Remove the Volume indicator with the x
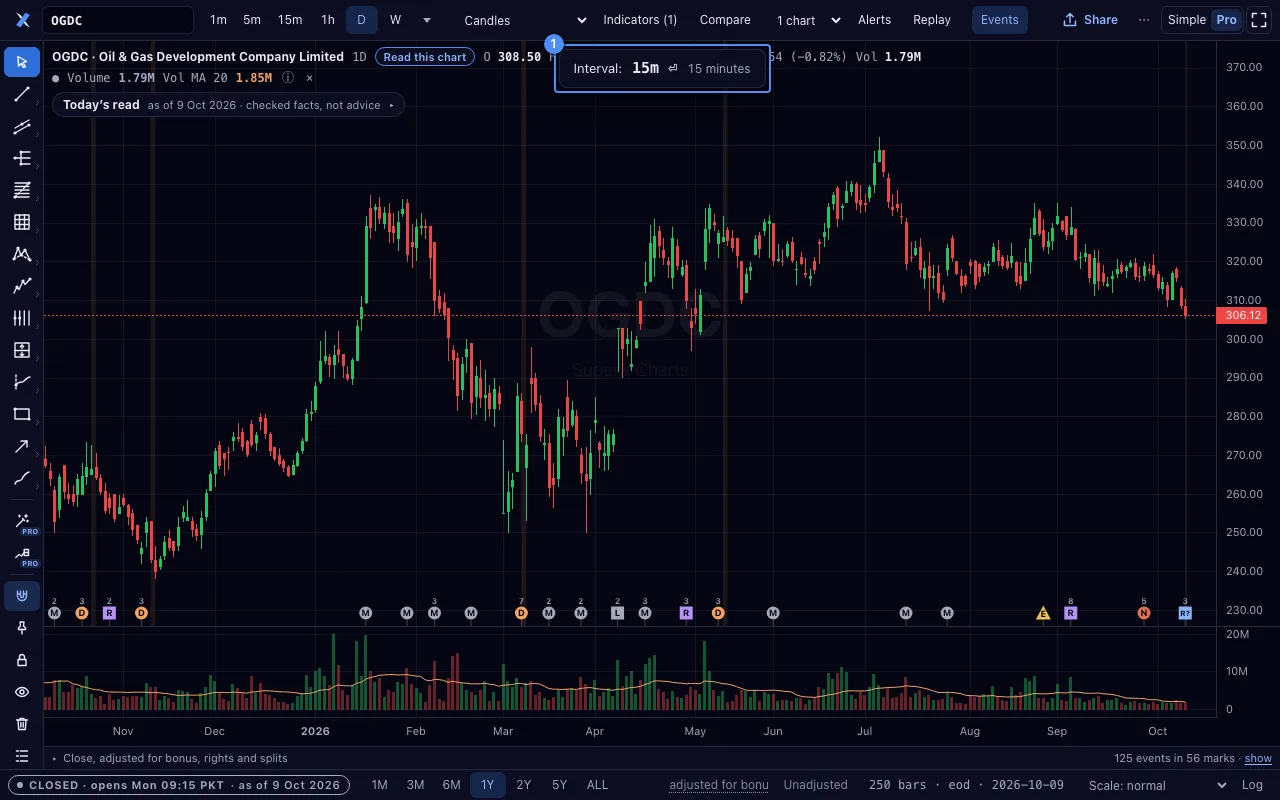Image resolution: width=1280 pixels, height=800 pixels. 309,77
